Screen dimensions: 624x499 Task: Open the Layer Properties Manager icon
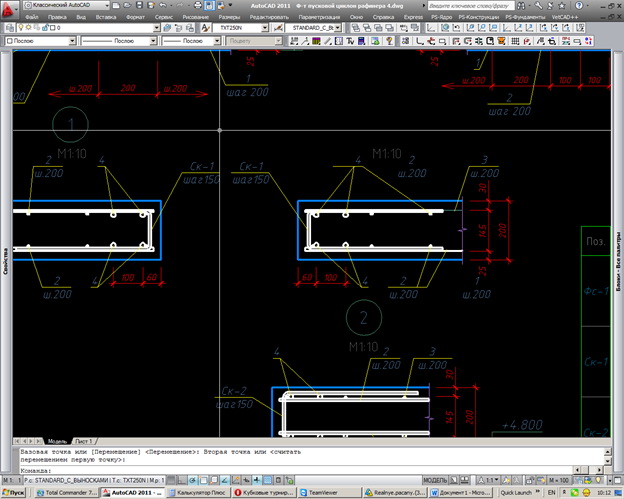pos(9,28)
